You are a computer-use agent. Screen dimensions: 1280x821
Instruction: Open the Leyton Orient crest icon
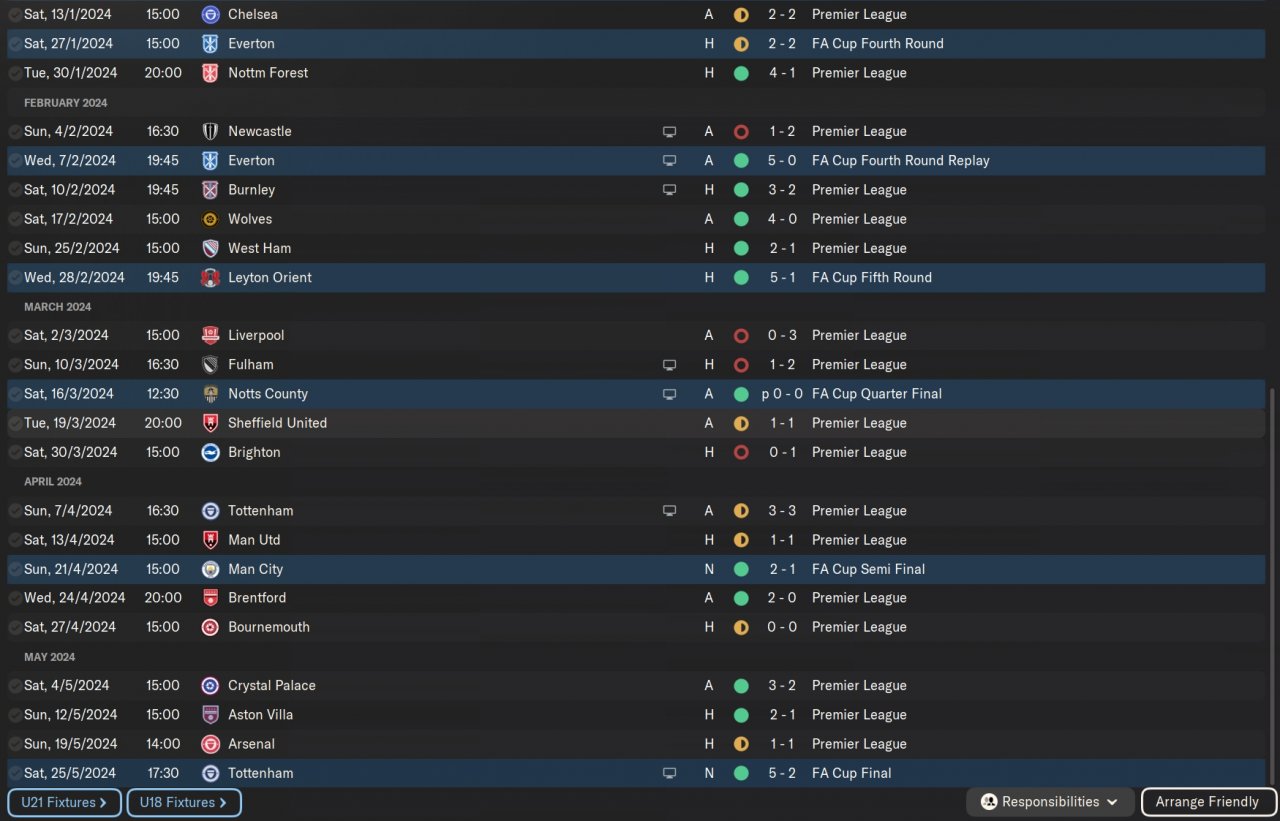tap(210, 277)
